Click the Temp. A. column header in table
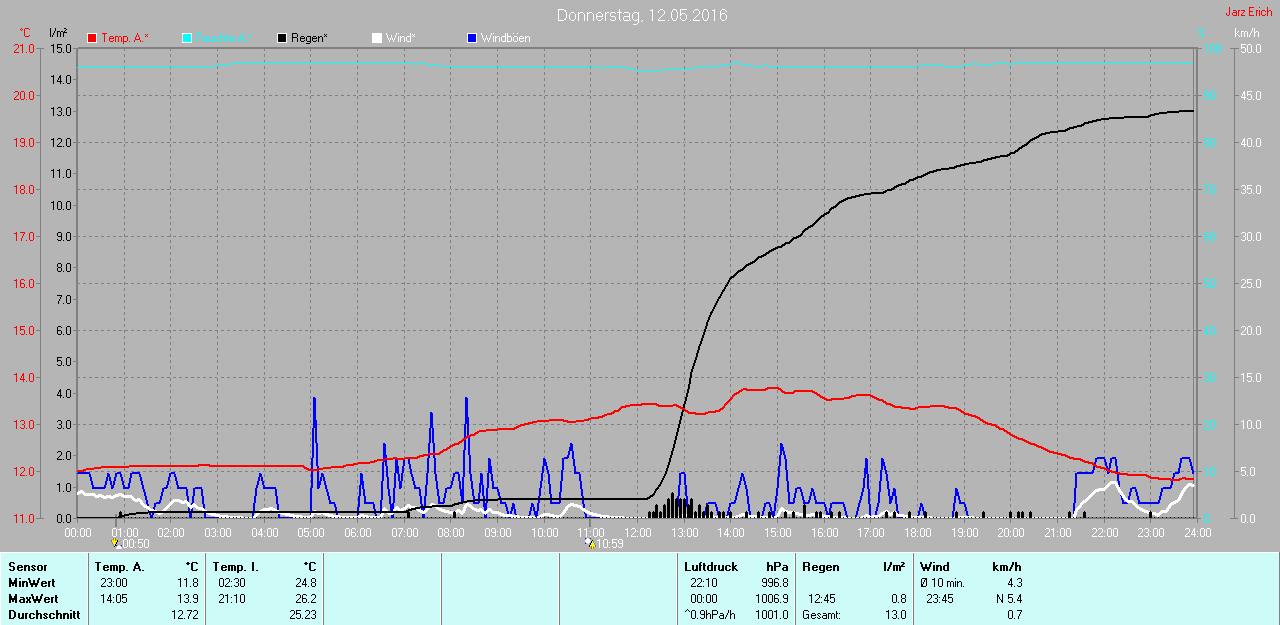This screenshot has height=625, width=1280. (118, 567)
